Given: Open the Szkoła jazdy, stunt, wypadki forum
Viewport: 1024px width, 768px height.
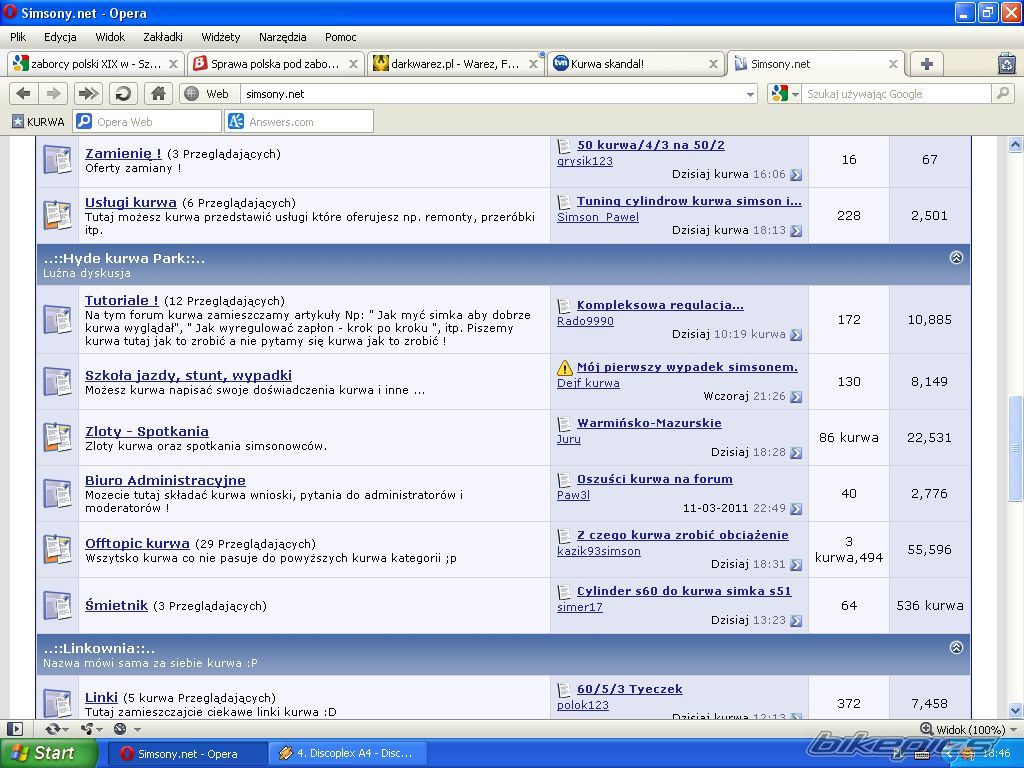Looking at the screenshot, I should tap(188, 376).
